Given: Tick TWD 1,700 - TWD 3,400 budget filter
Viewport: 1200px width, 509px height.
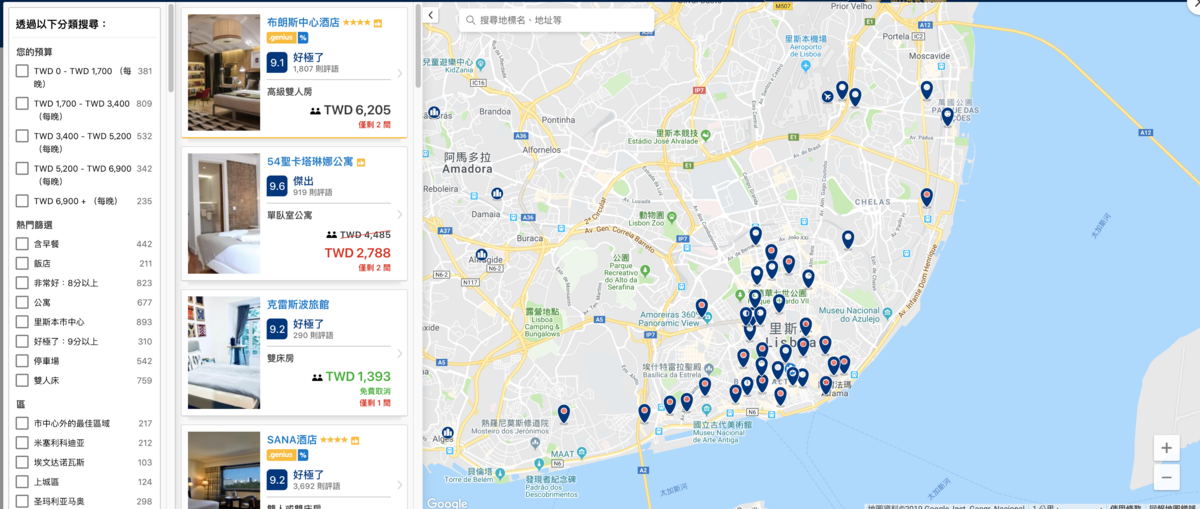Looking at the screenshot, I should pyautogui.click(x=22, y=103).
